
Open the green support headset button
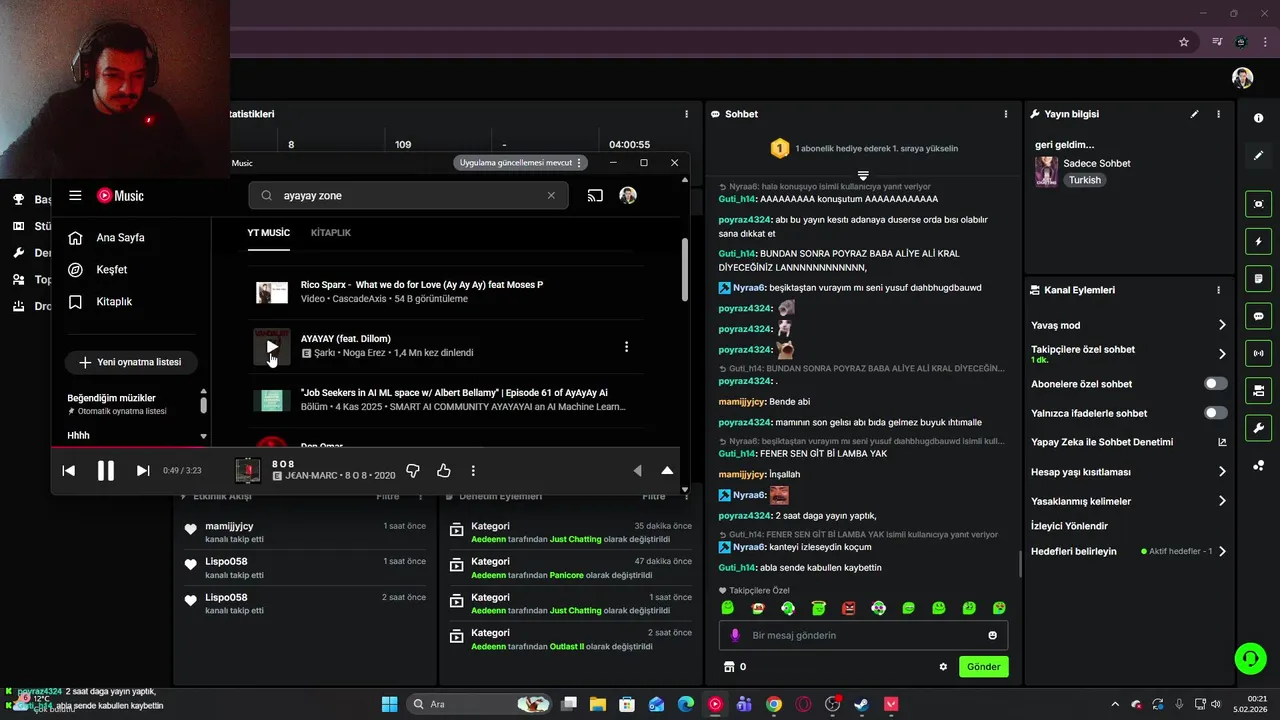(1250, 658)
